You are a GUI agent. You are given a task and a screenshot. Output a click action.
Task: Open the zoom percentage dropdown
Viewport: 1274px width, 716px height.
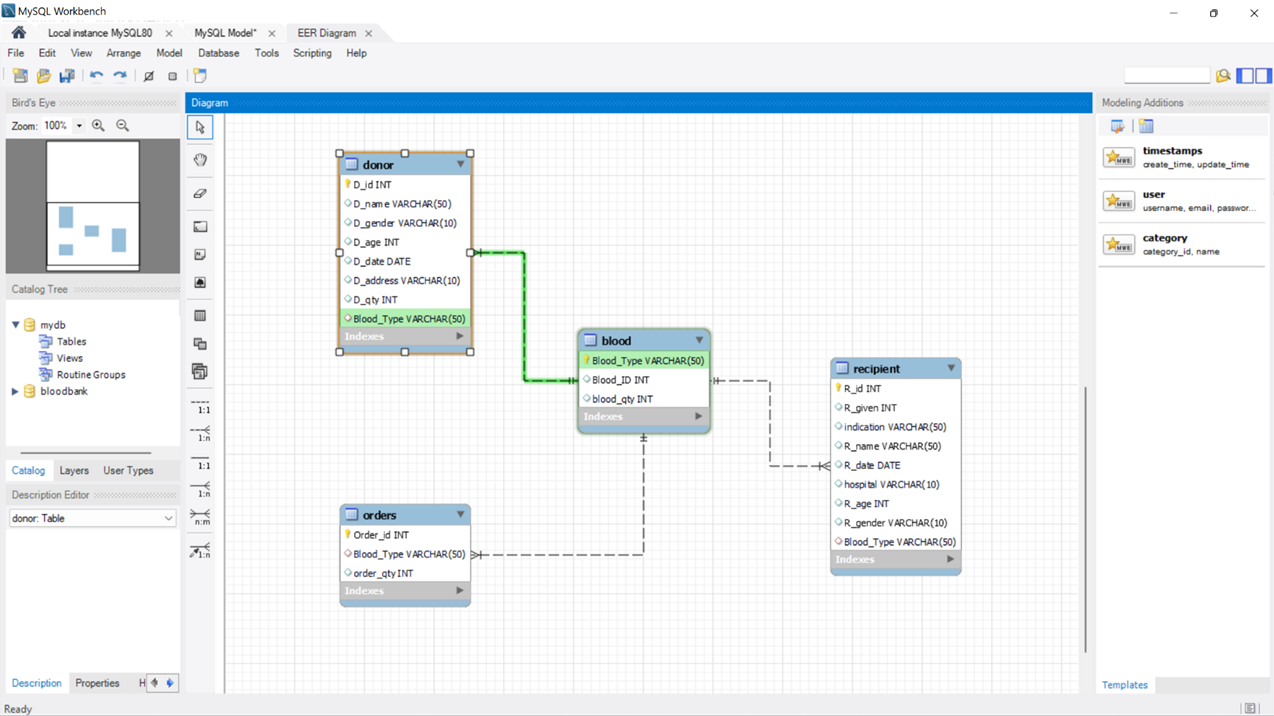(79, 126)
